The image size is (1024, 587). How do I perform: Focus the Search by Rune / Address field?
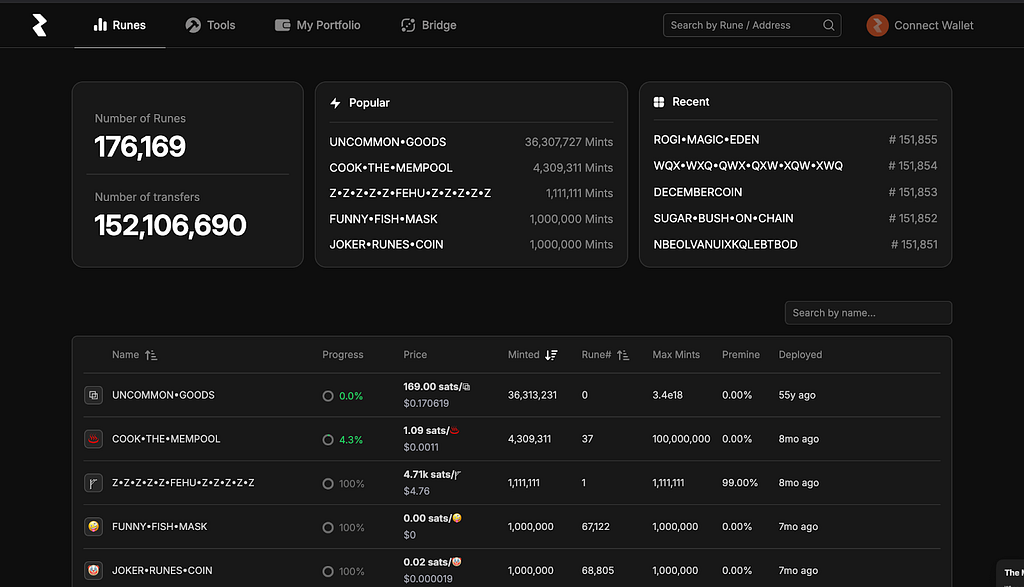point(752,25)
